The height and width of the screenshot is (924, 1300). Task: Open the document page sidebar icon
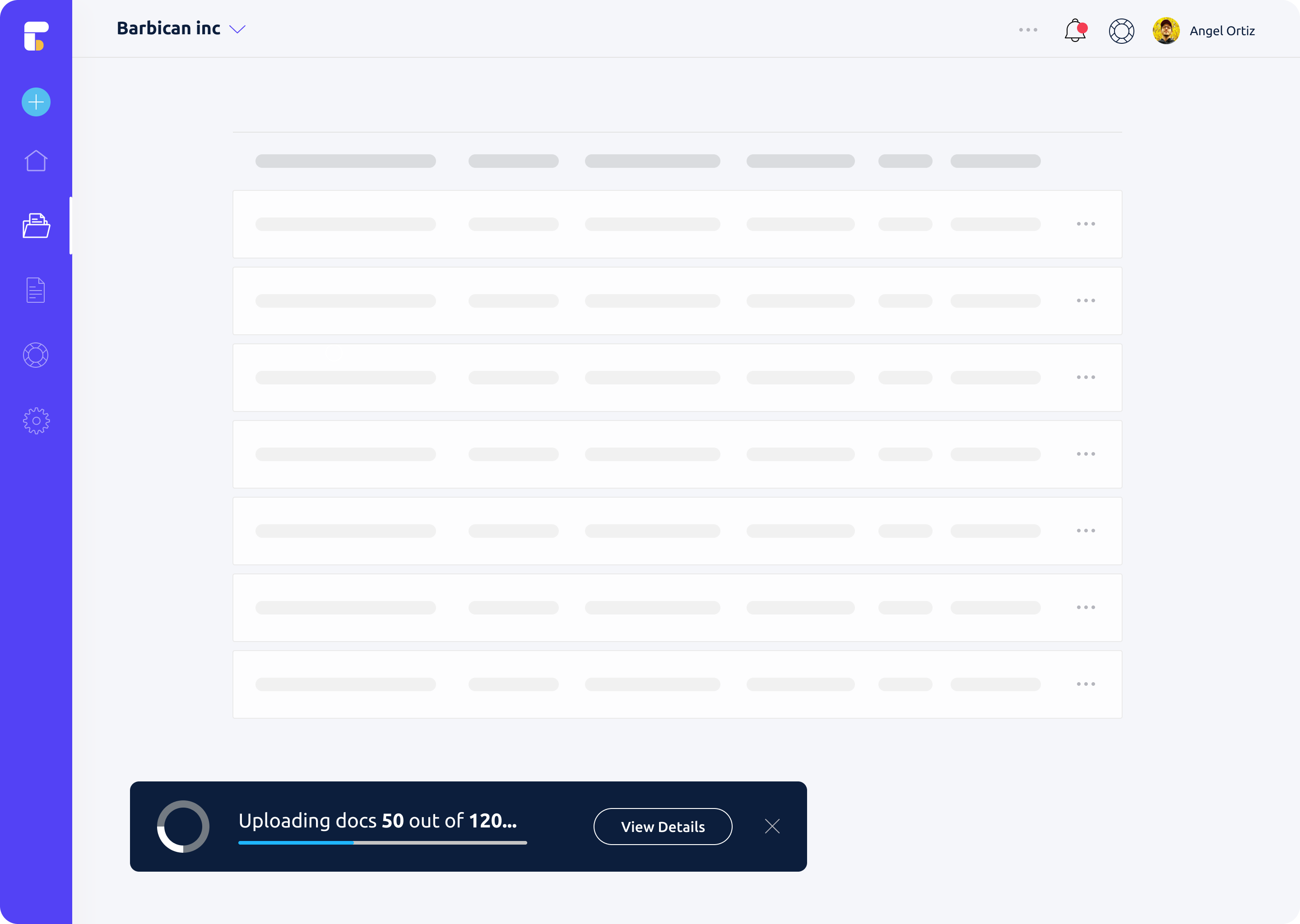[36, 290]
